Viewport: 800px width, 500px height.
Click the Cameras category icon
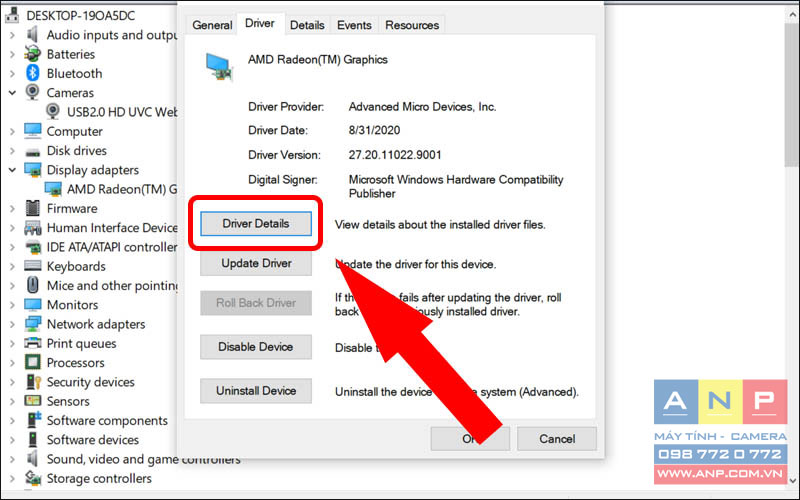33,92
